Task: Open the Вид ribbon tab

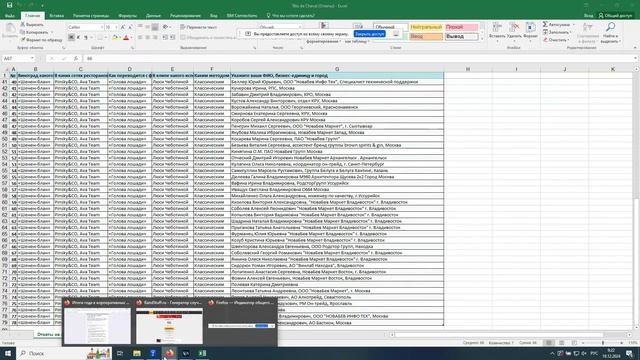Action: tap(213, 16)
